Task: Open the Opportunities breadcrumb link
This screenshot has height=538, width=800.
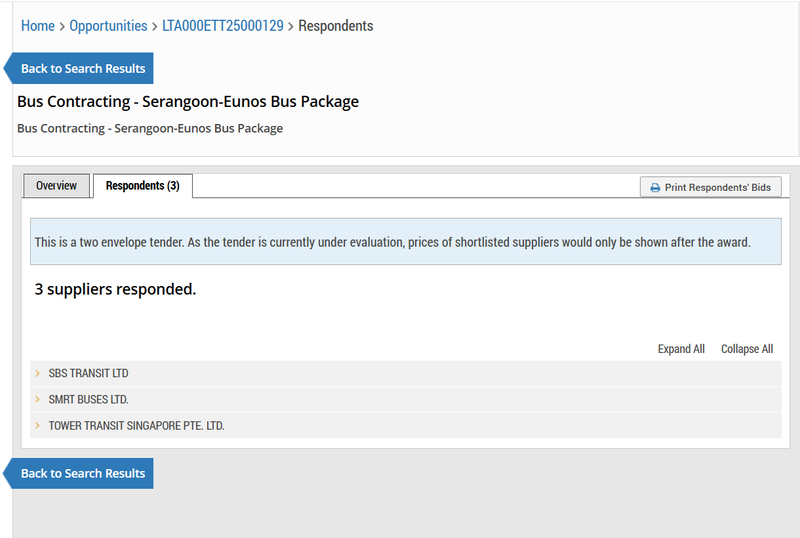Action: [x=108, y=26]
